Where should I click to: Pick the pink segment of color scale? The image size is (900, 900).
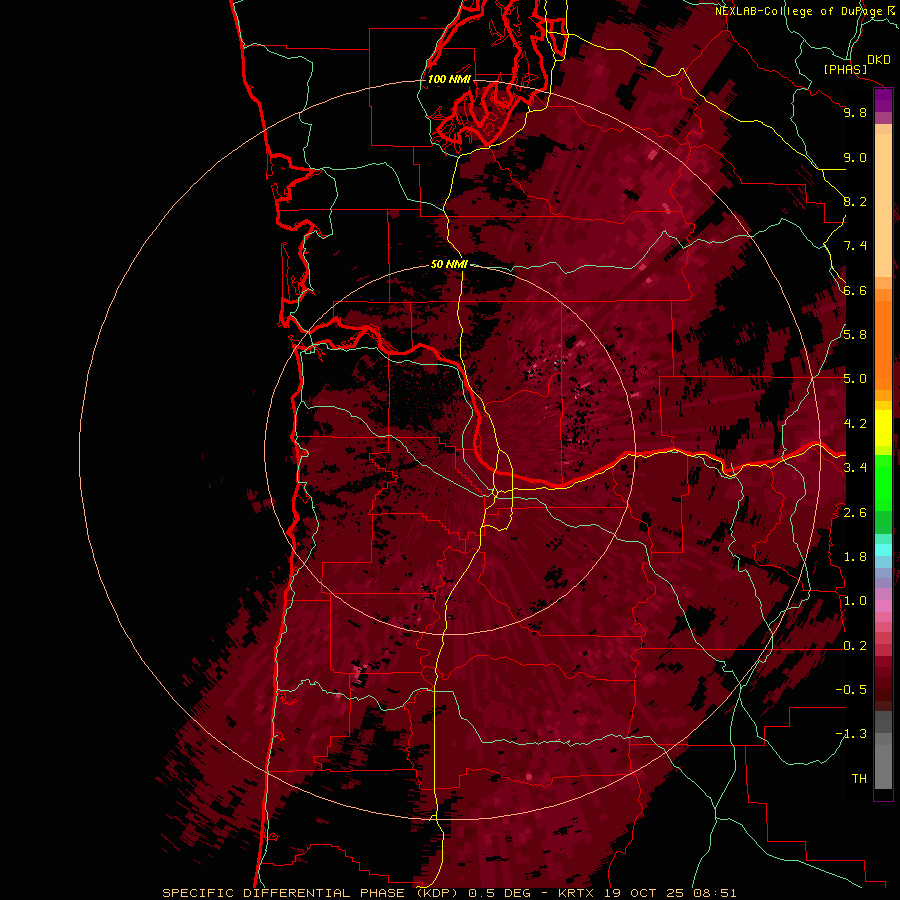tap(883, 606)
